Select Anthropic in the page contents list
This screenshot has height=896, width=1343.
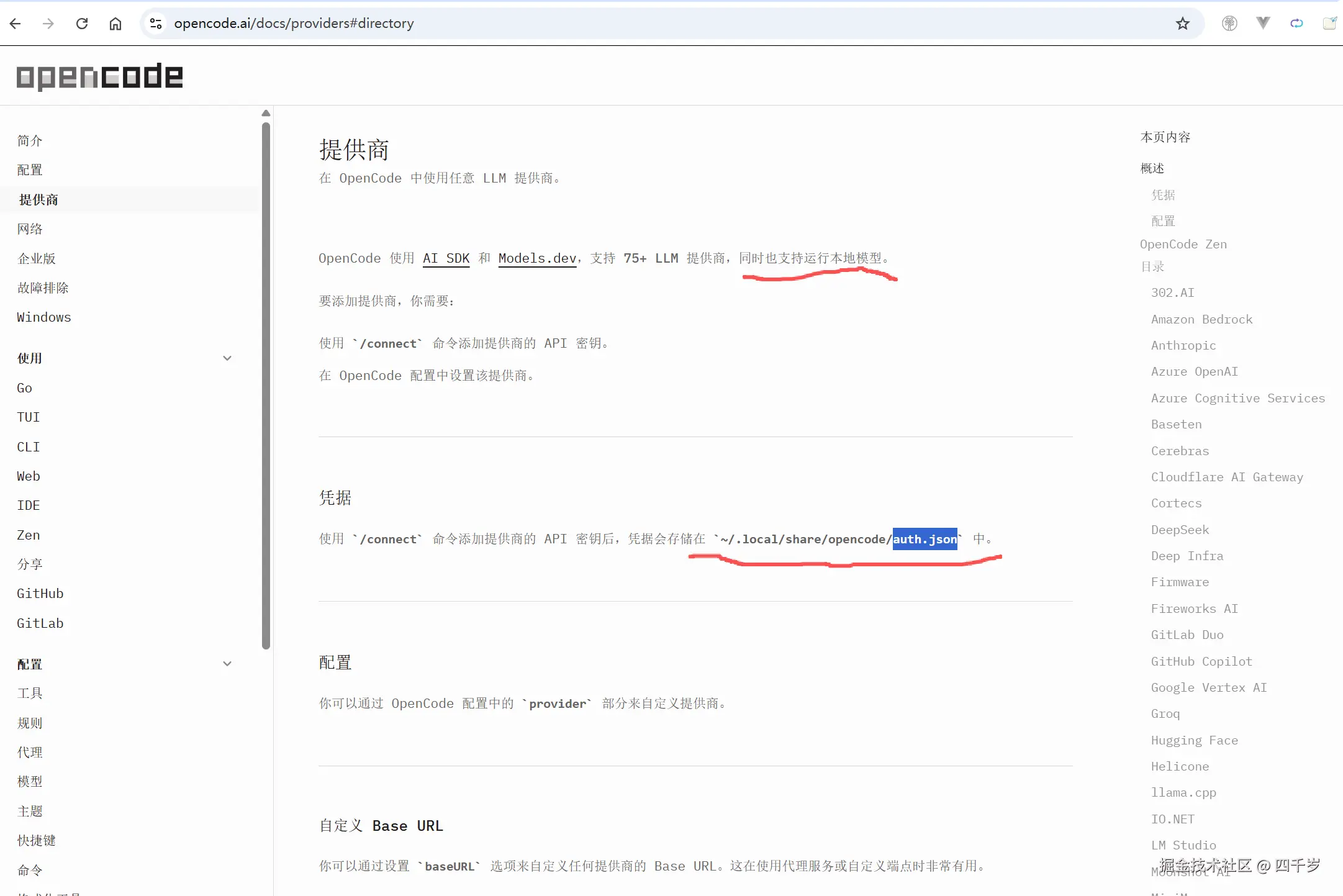coord(1182,345)
